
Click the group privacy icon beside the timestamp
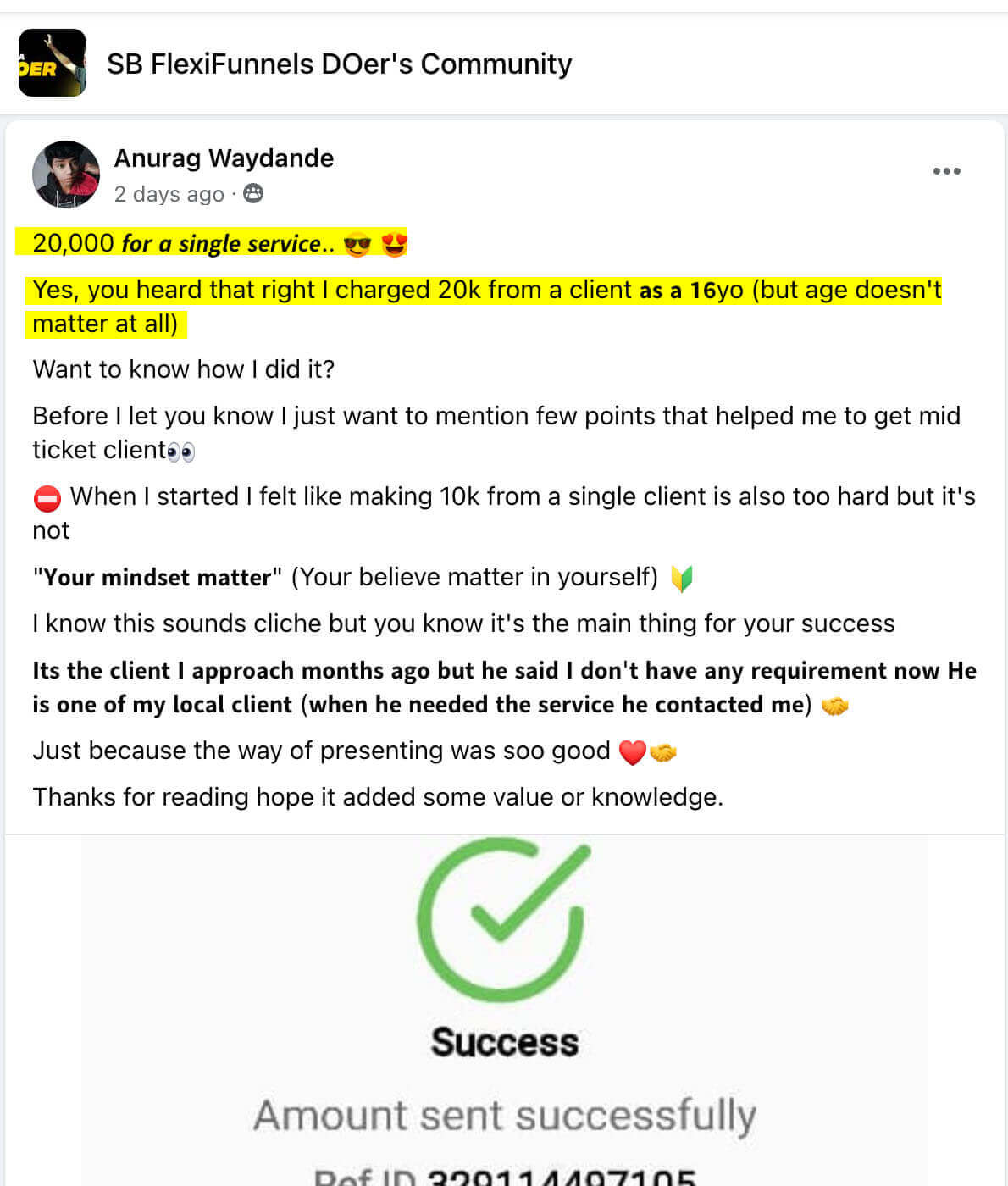(253, 194)
